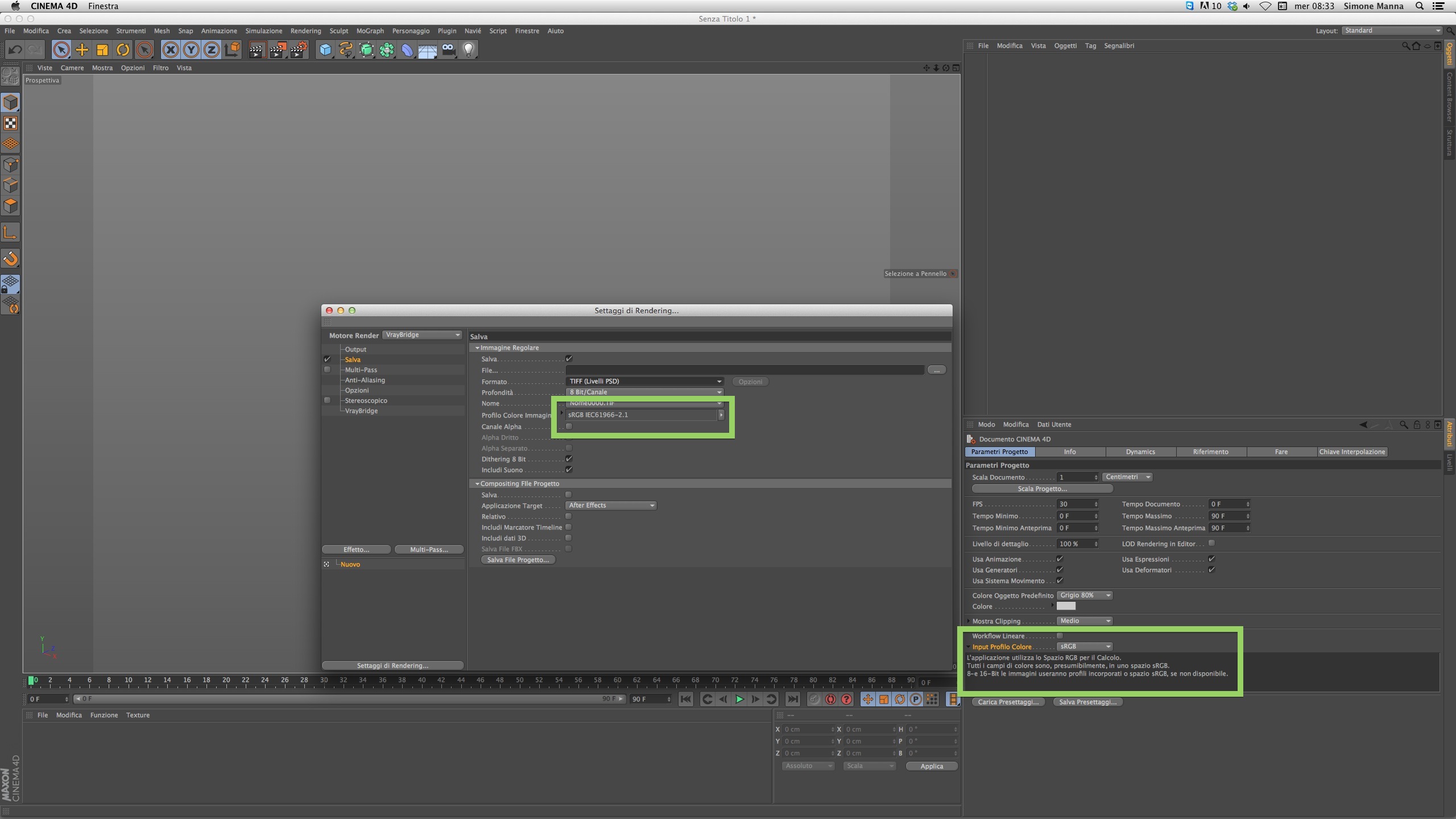Enable the Canale Alpha checkbox
1456x819 pixels.
(569, 427)
